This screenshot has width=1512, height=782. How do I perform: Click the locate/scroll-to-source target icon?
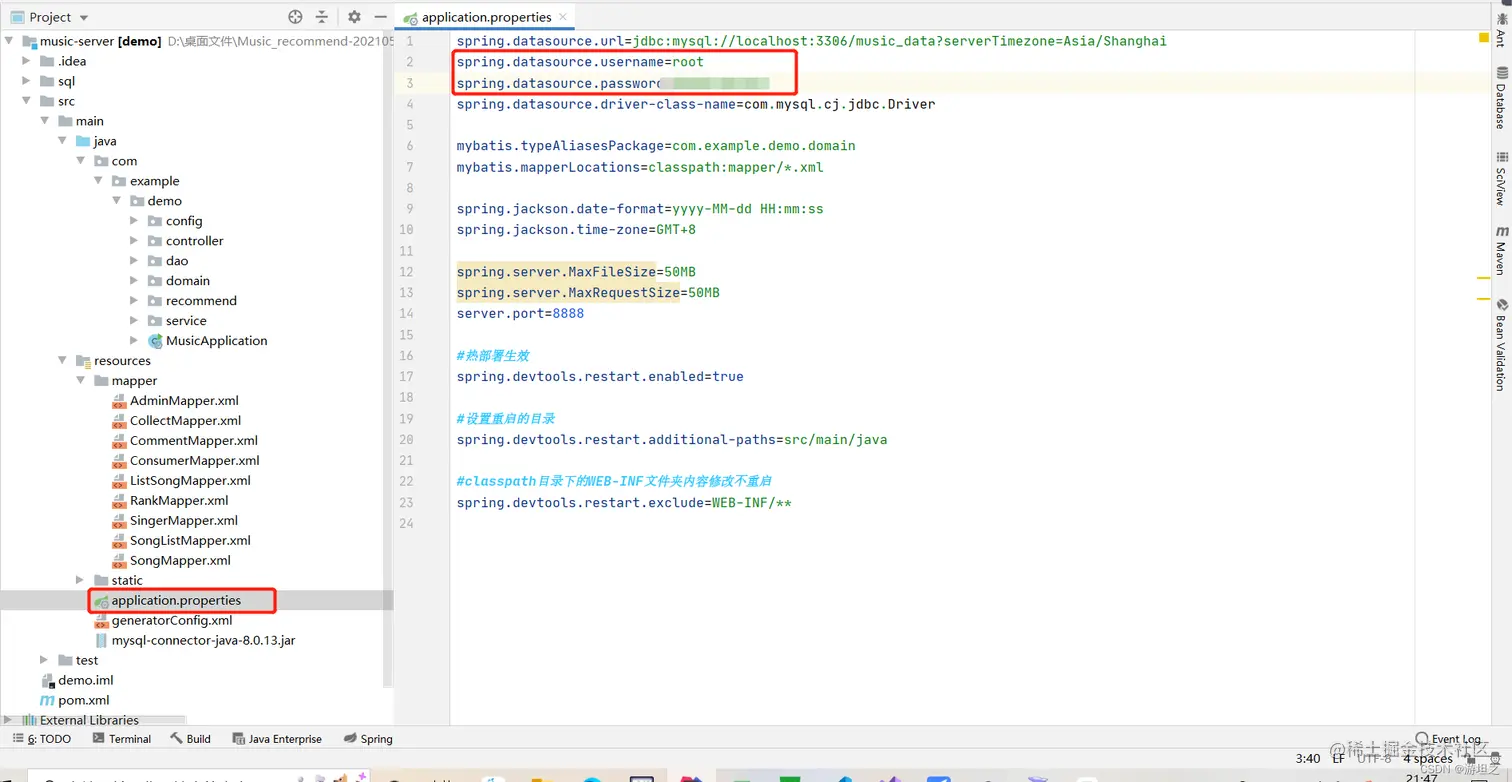tap(295, 17)
